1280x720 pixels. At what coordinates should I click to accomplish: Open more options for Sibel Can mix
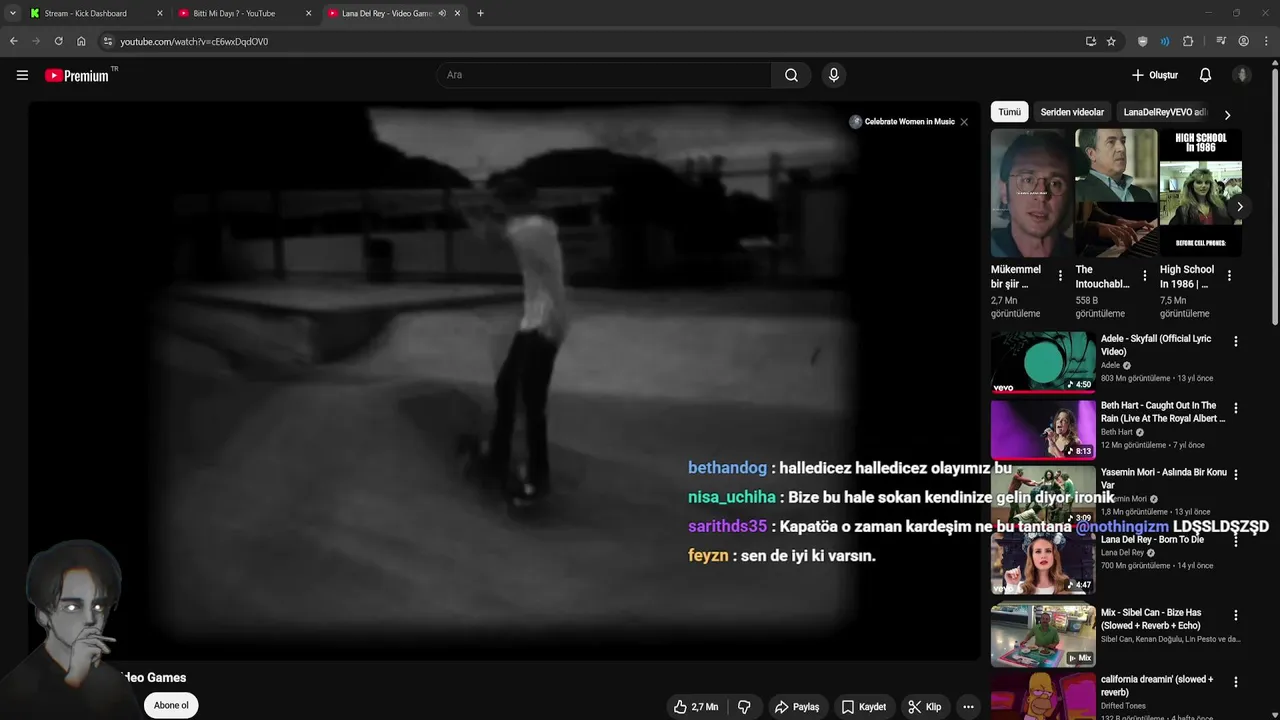(1236, 615)
